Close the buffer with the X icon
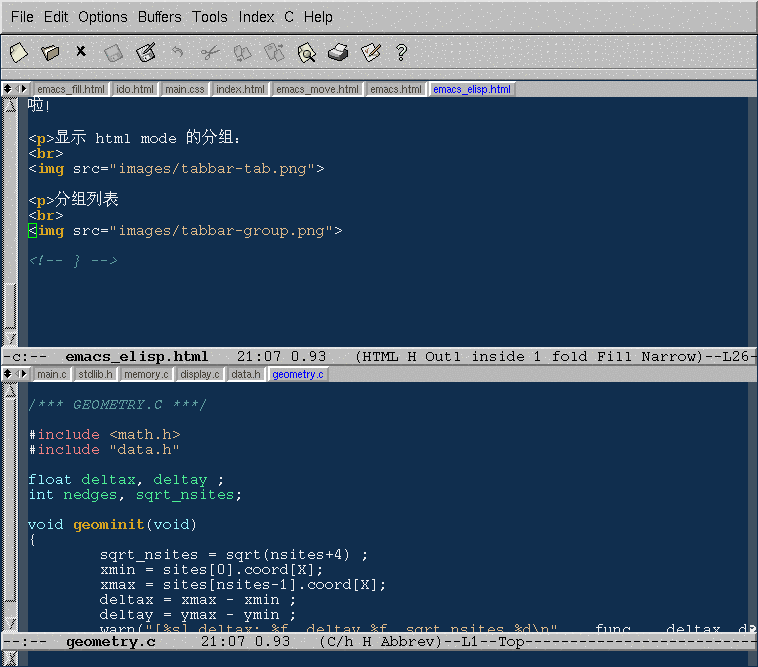The width and height of the screenshot is (758, 667). tap(81, 51)
